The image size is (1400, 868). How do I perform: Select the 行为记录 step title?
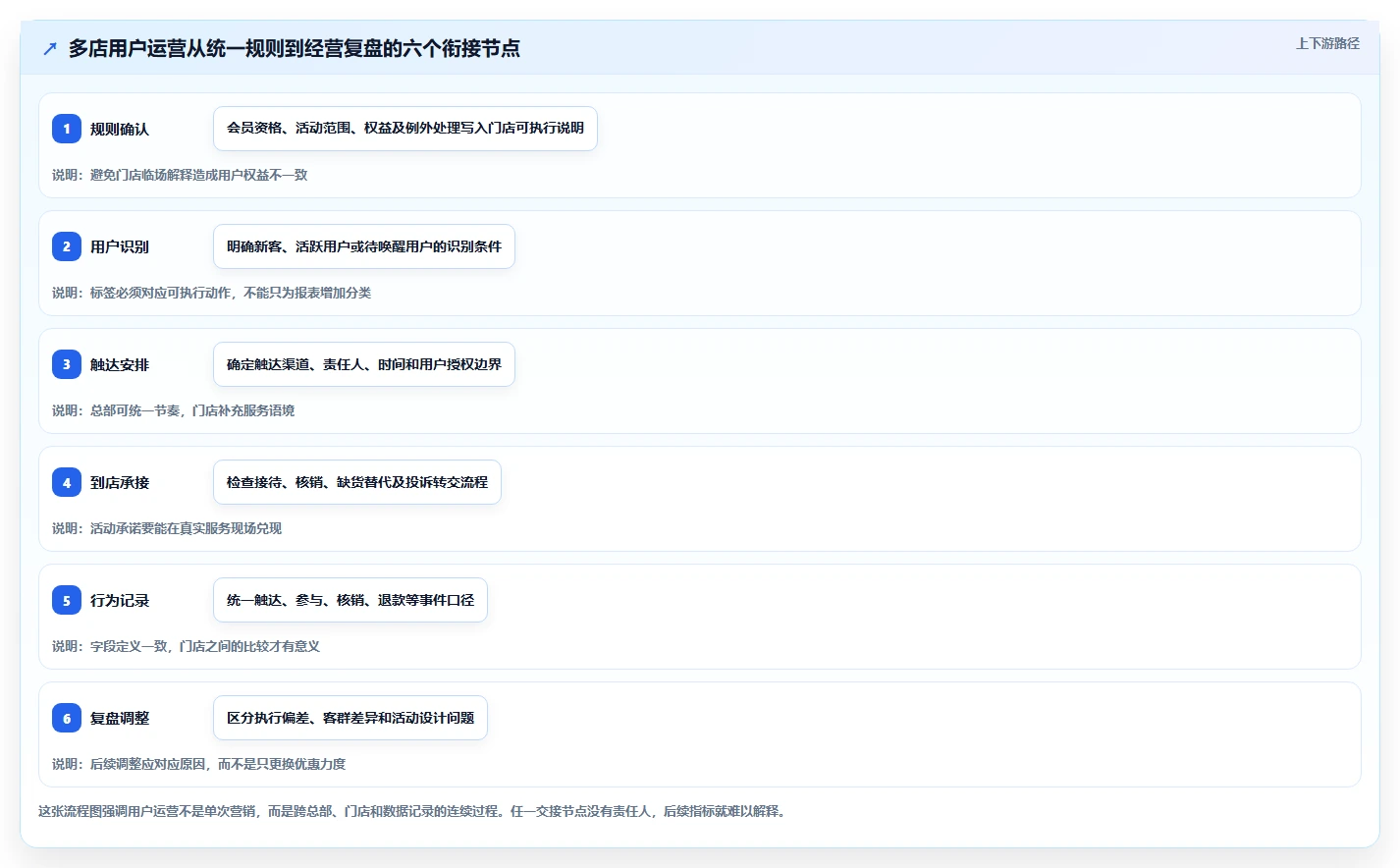pos(120,600)
